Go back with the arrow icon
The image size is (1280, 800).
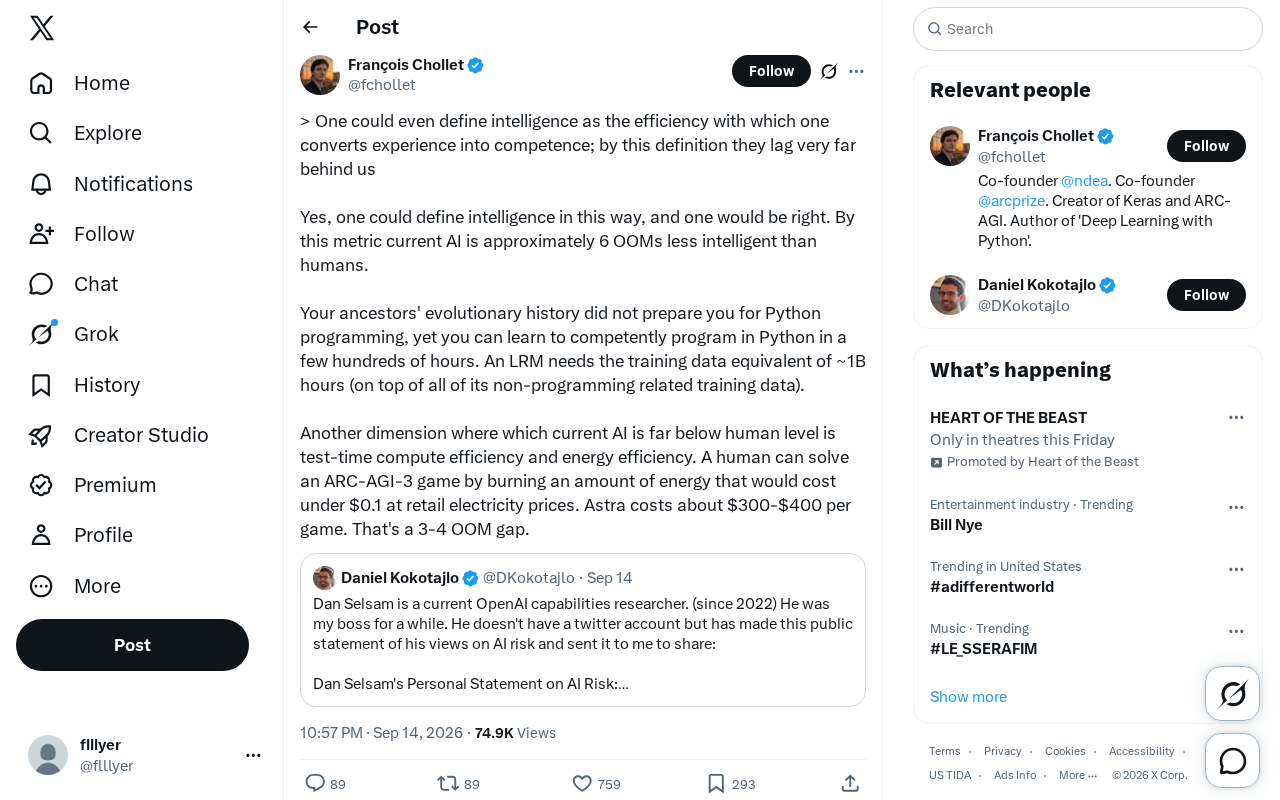pos(310,27)
